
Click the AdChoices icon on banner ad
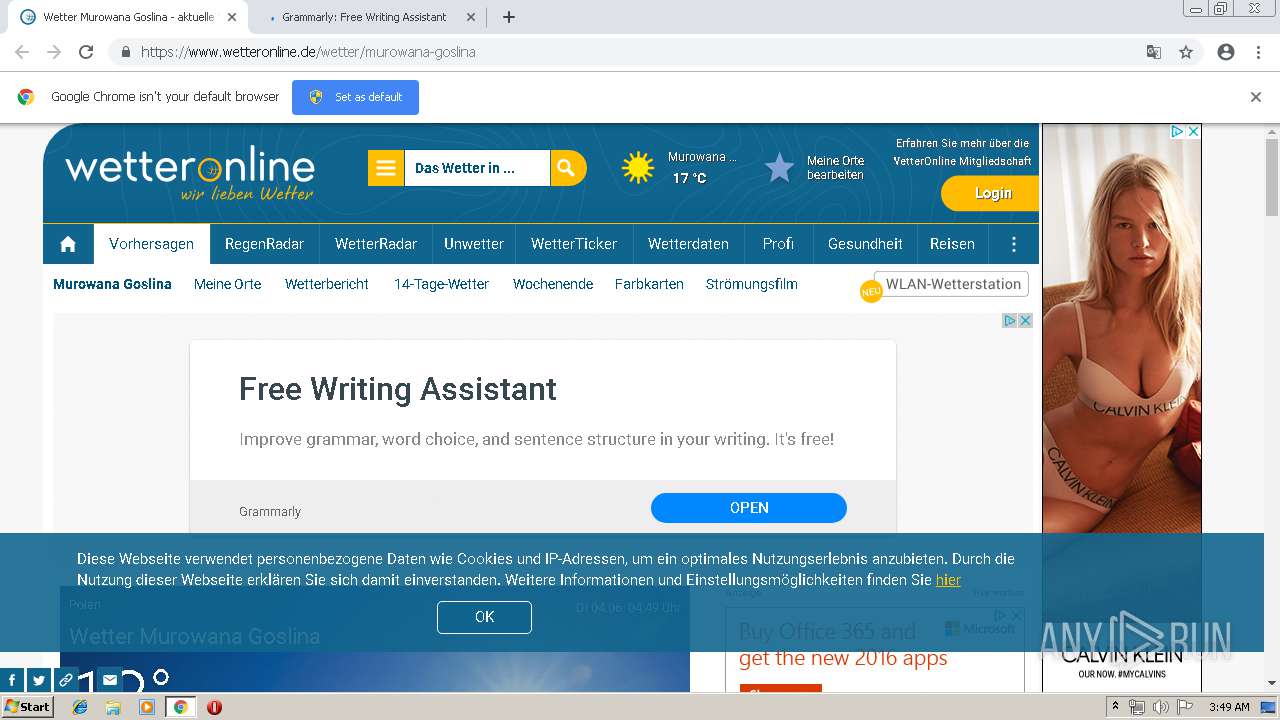point(1010,320)
